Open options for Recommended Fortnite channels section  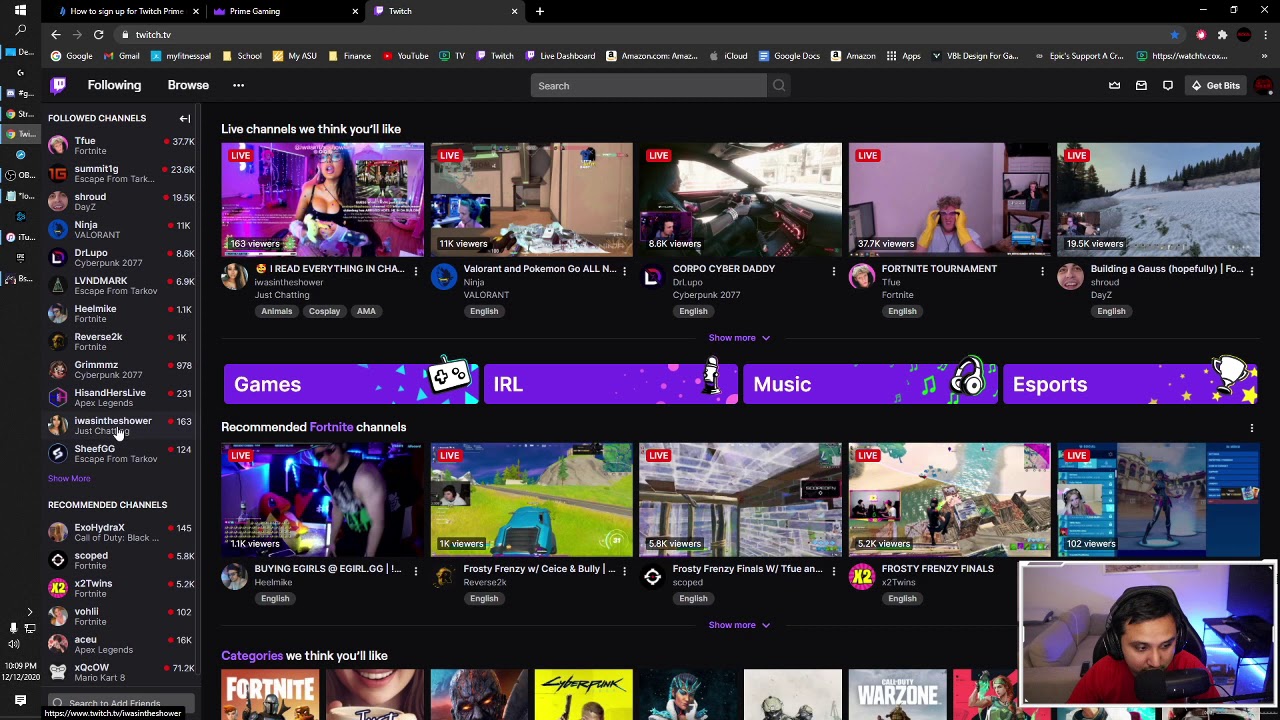click(x=1251, y=428)
